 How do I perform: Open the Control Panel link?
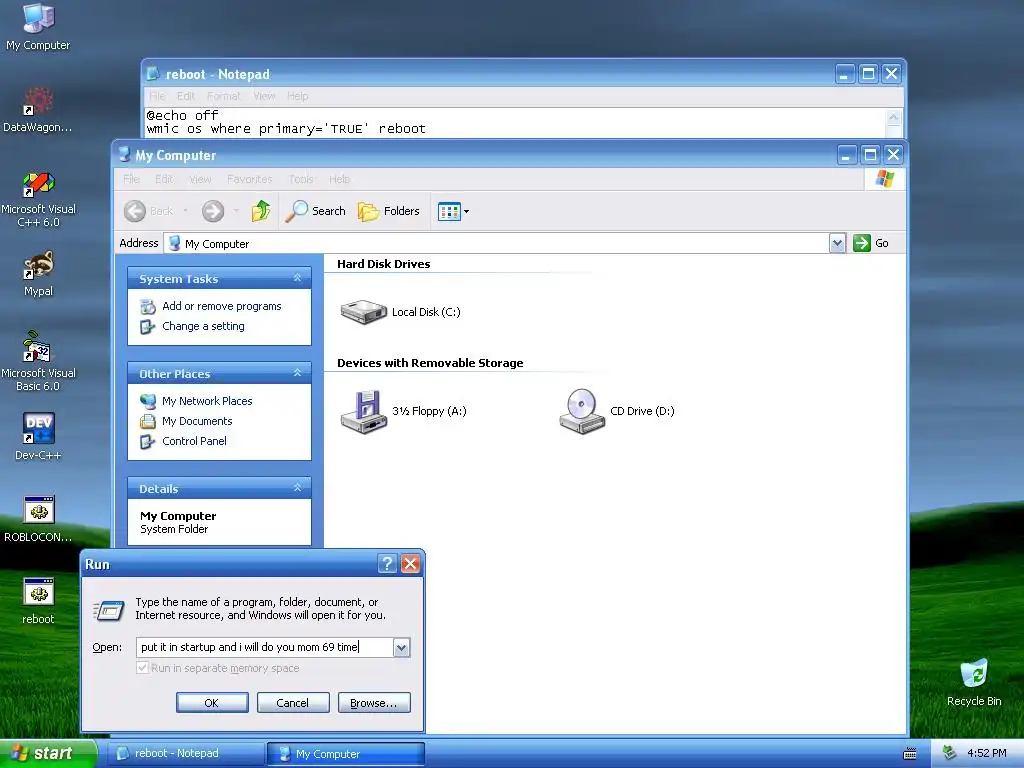pos(194,441)
